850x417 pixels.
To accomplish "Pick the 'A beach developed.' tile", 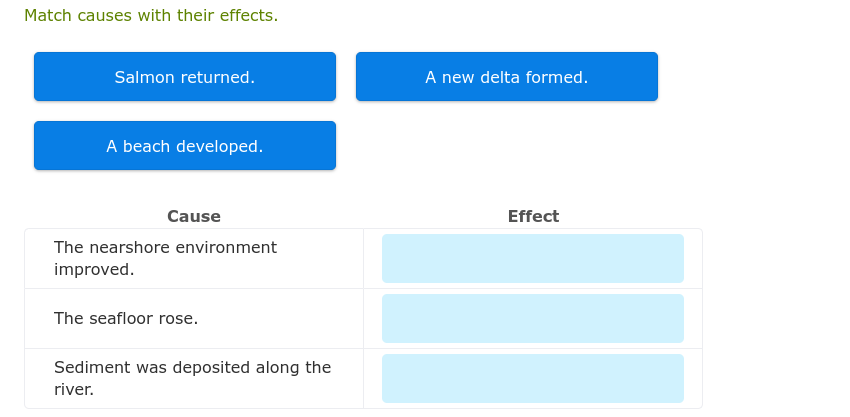I will click(x=185, y=146).
